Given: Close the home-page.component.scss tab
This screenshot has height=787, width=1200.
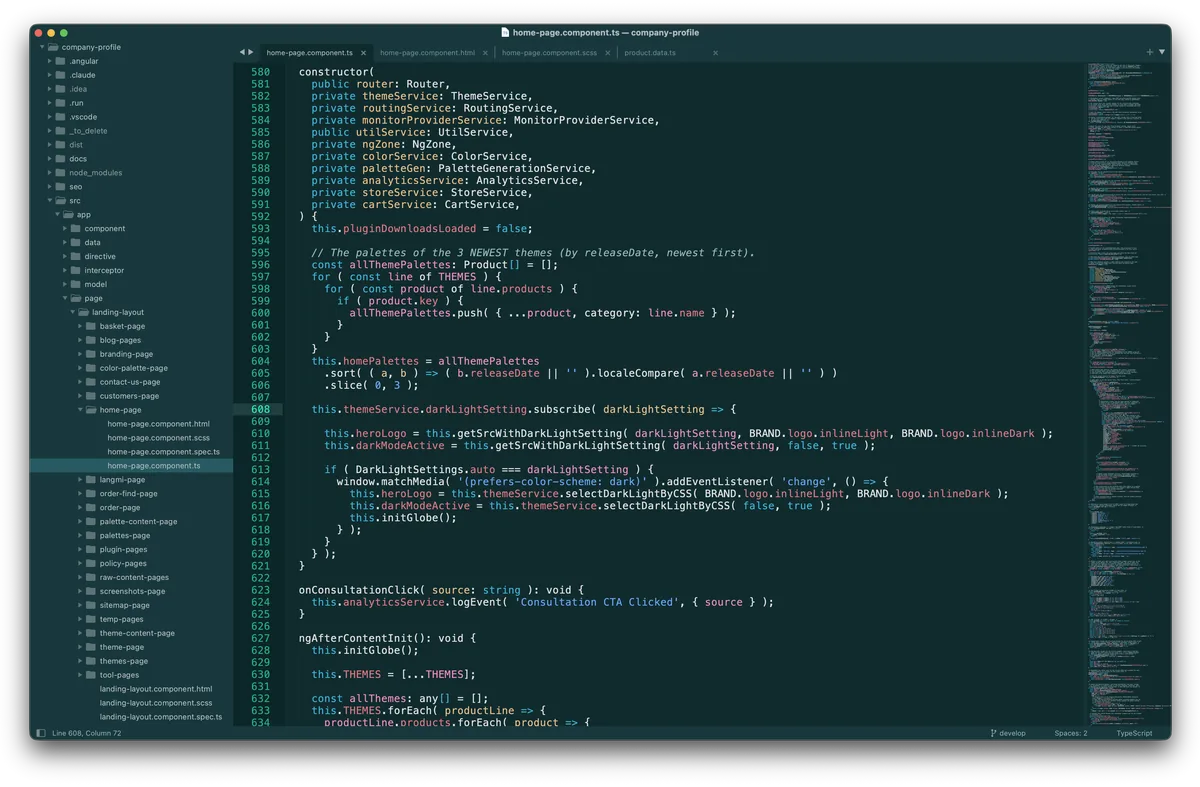Looking at the screenshot, I should coord(608,53).
